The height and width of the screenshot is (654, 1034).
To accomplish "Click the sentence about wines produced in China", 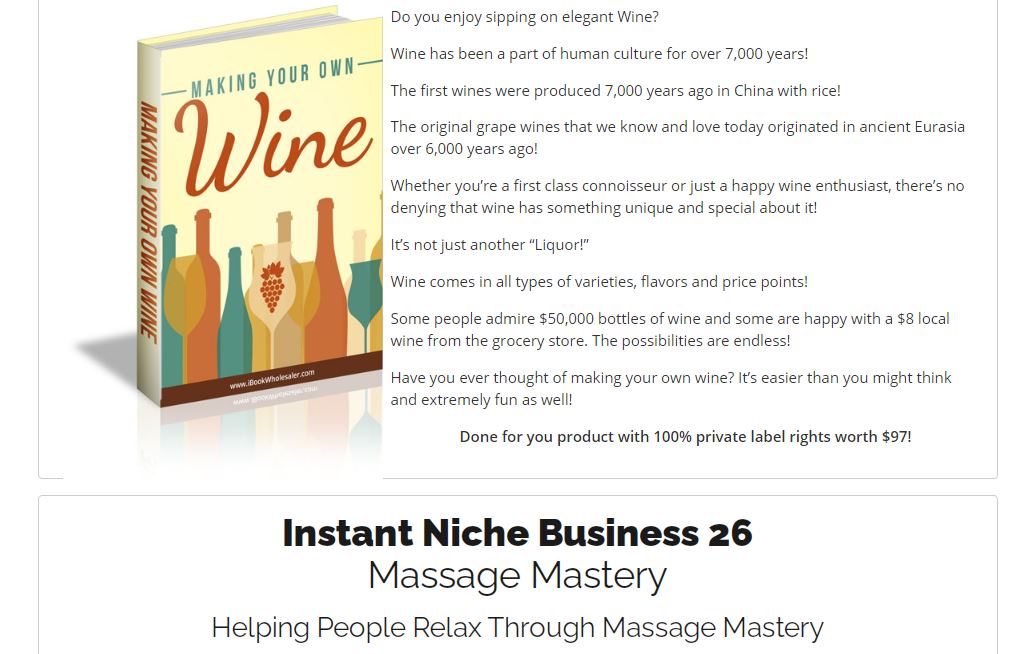I will pos(615,90).
